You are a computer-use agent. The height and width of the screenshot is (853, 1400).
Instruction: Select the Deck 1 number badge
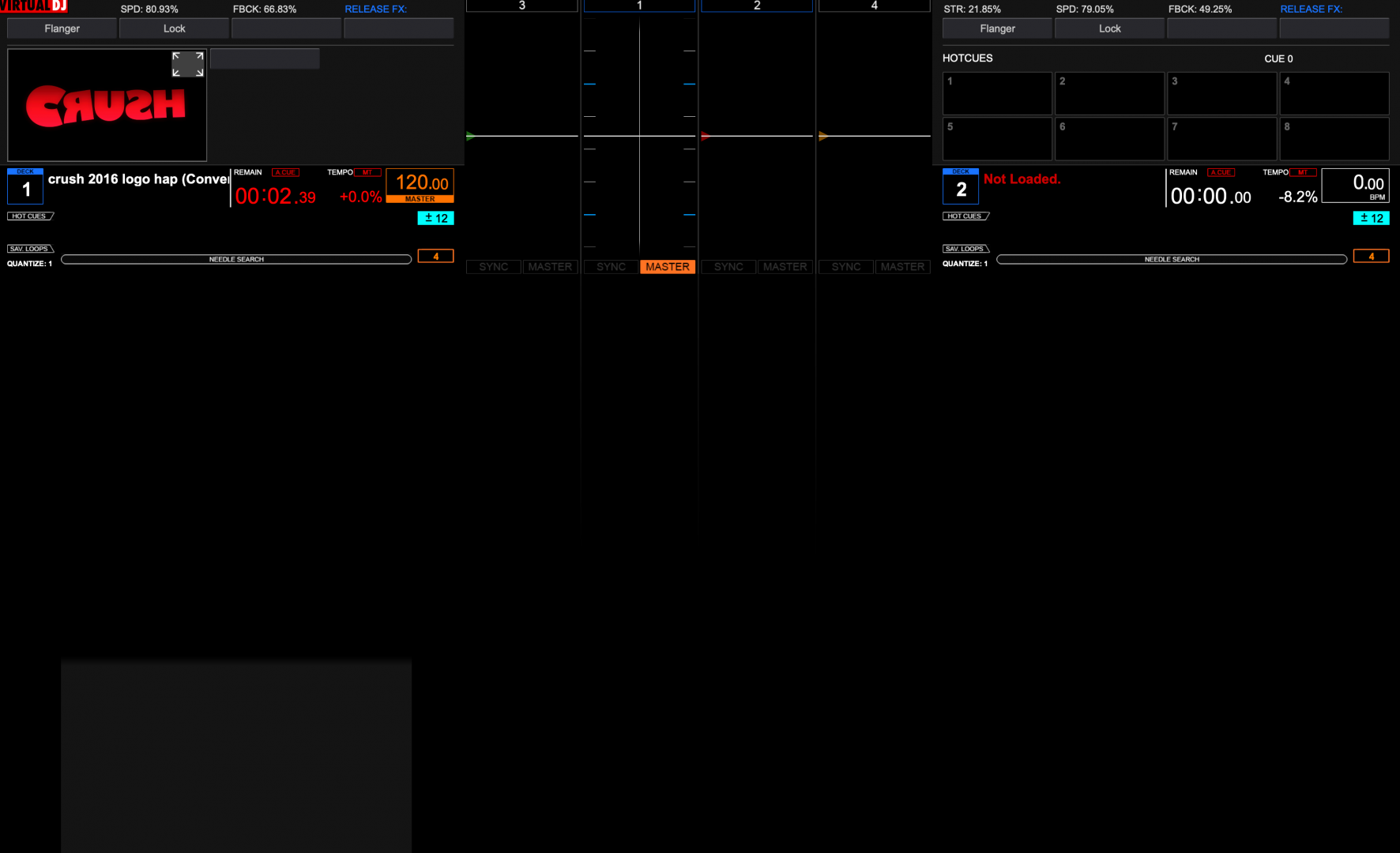pos(24,187)
